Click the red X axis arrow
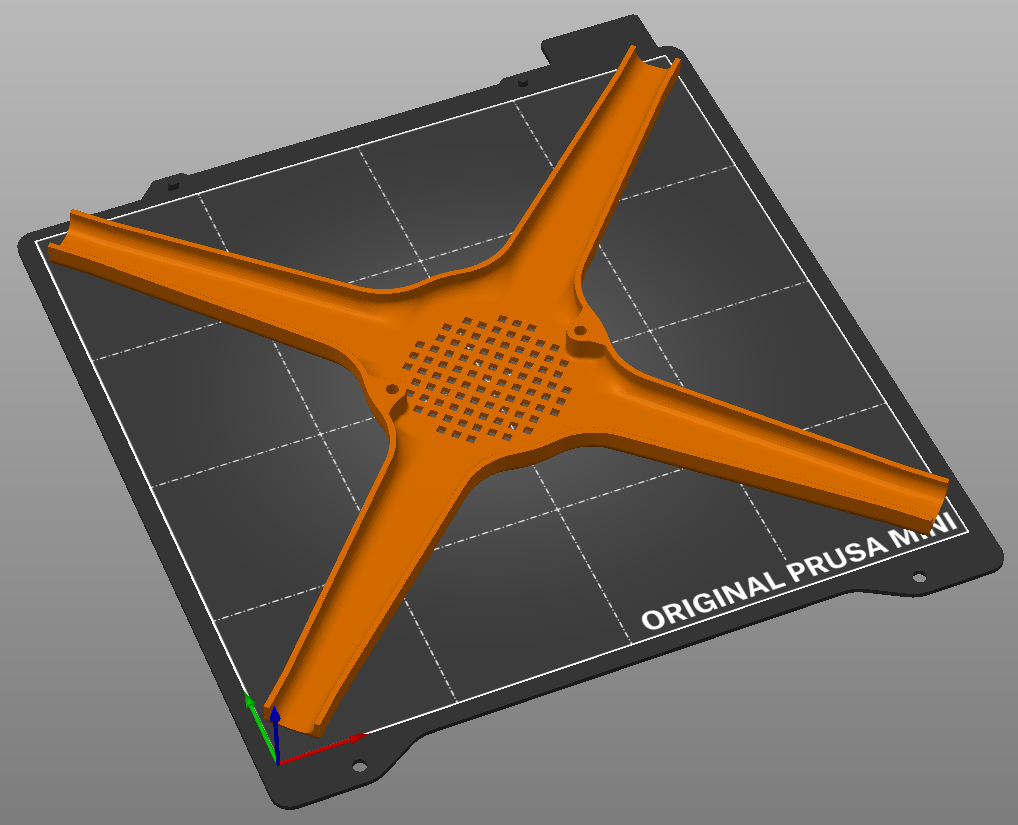The height and width of the screenshot is (825, 1018). 321,750
